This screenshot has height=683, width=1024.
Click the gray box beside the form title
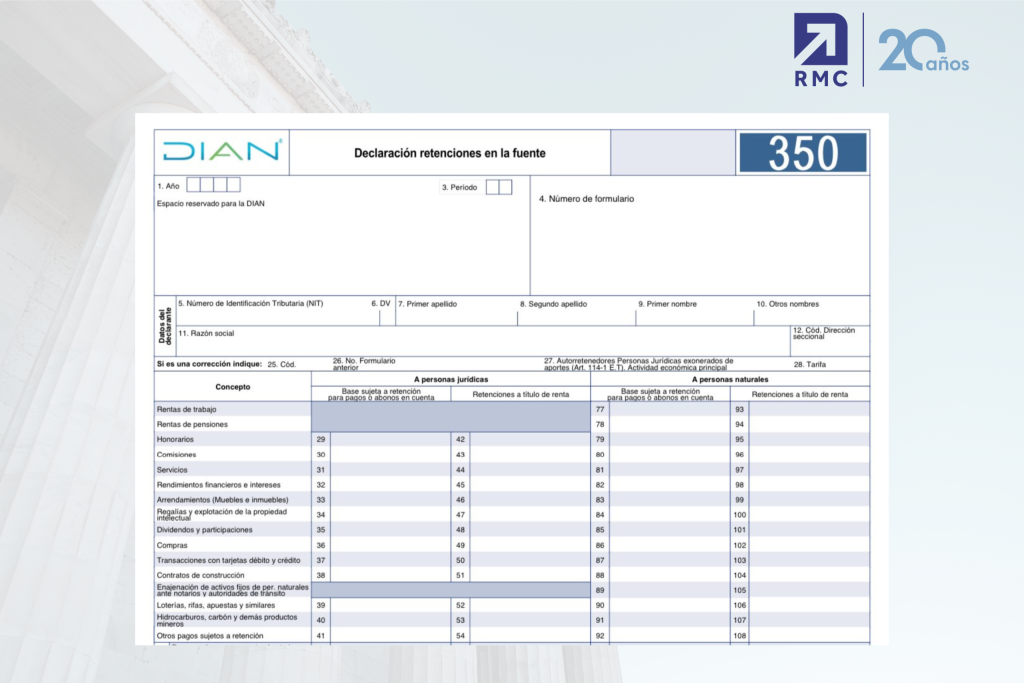[x=672, y=153]
